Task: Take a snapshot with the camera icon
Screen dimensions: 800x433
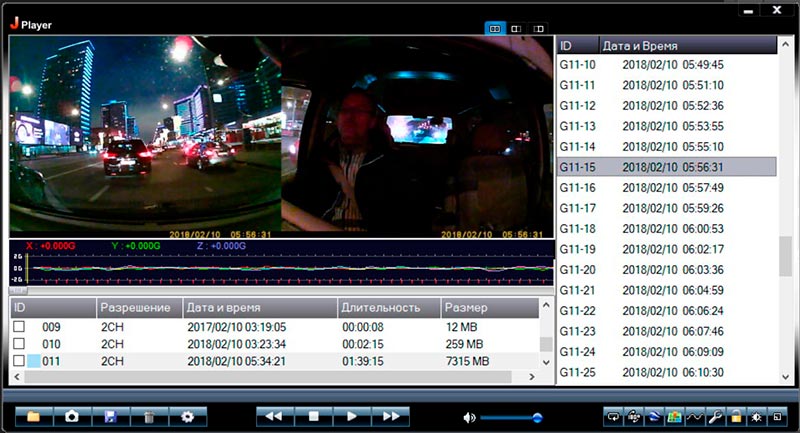Action: click(x=72, y=416)
